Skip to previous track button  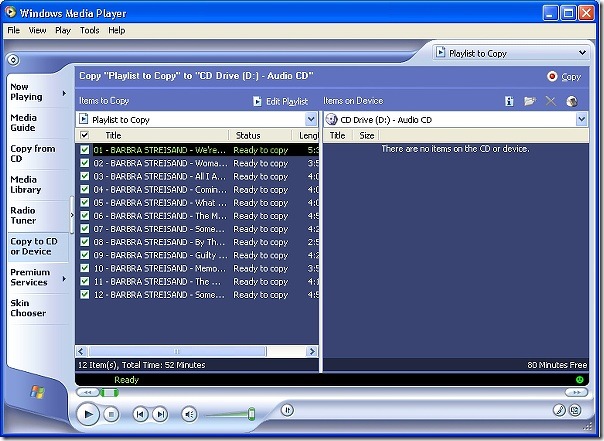pos(140,414)
